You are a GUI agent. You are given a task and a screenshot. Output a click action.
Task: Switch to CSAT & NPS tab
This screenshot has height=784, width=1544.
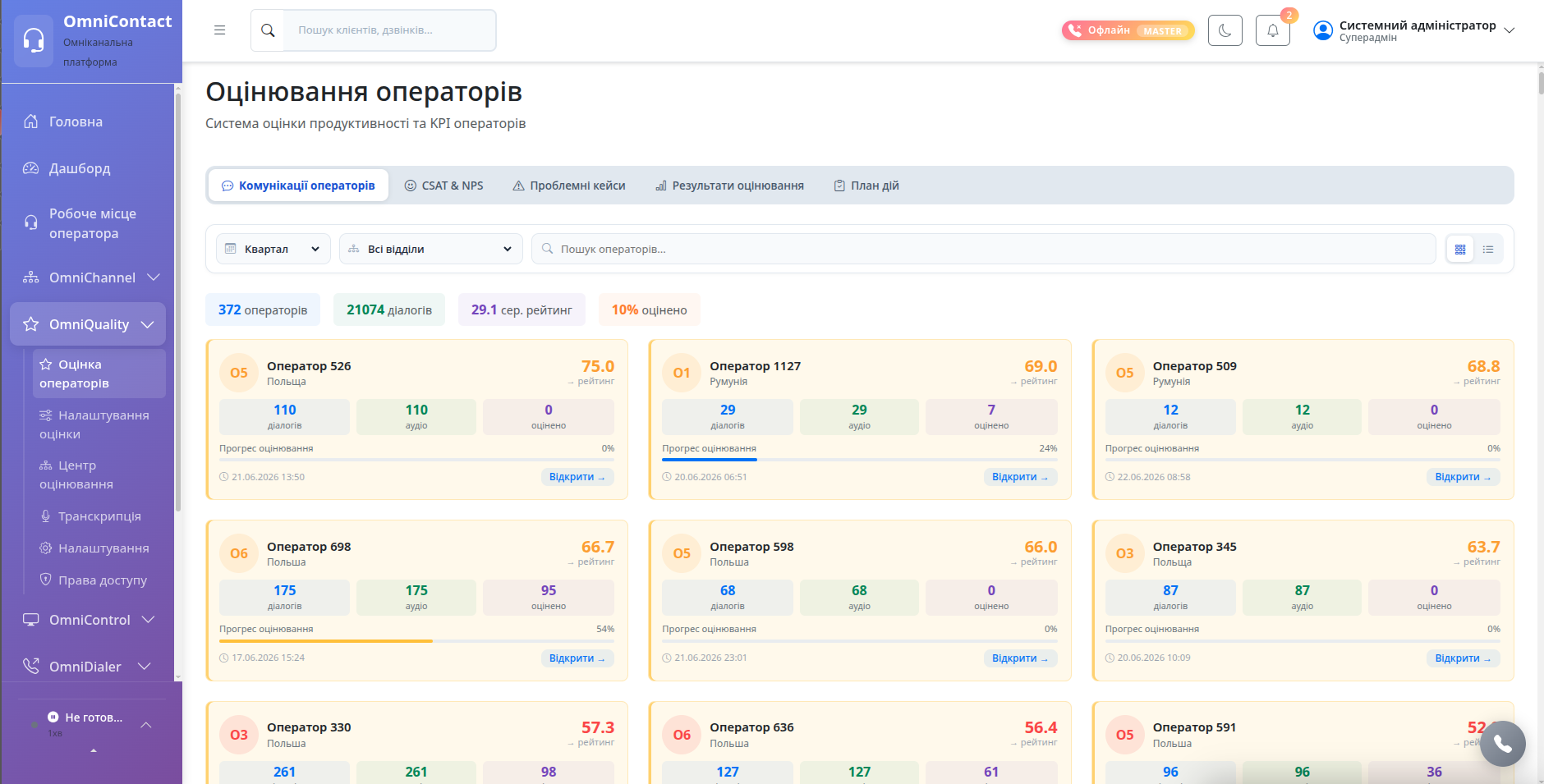click(x=444, y=186)
